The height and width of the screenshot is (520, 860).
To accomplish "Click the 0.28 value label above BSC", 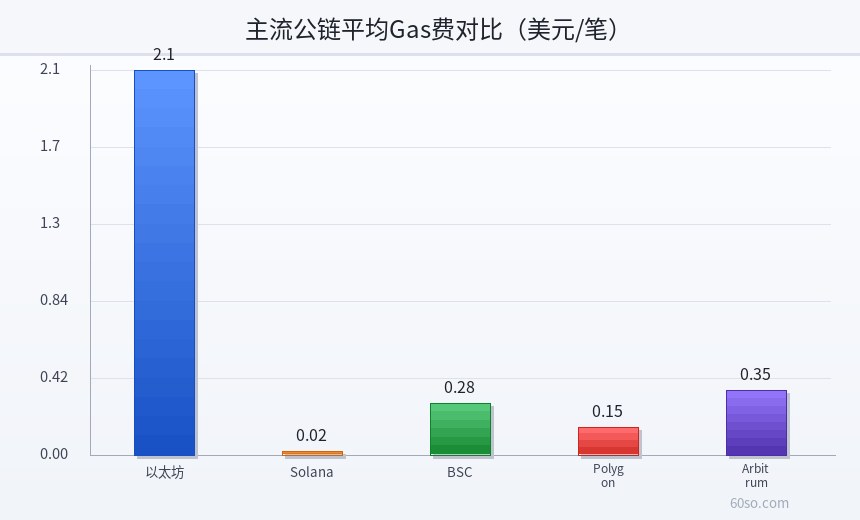I will [460, 387].
